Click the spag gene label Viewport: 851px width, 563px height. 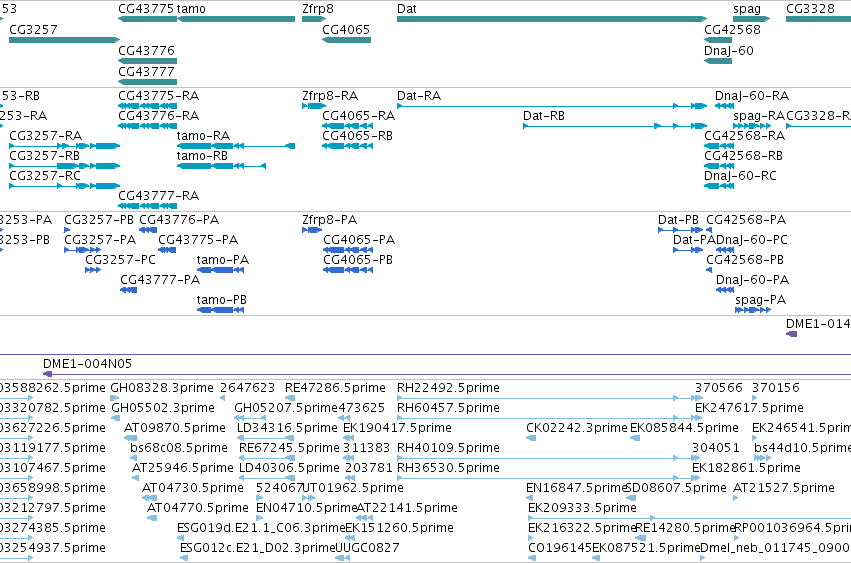click(x=747, y=9)
